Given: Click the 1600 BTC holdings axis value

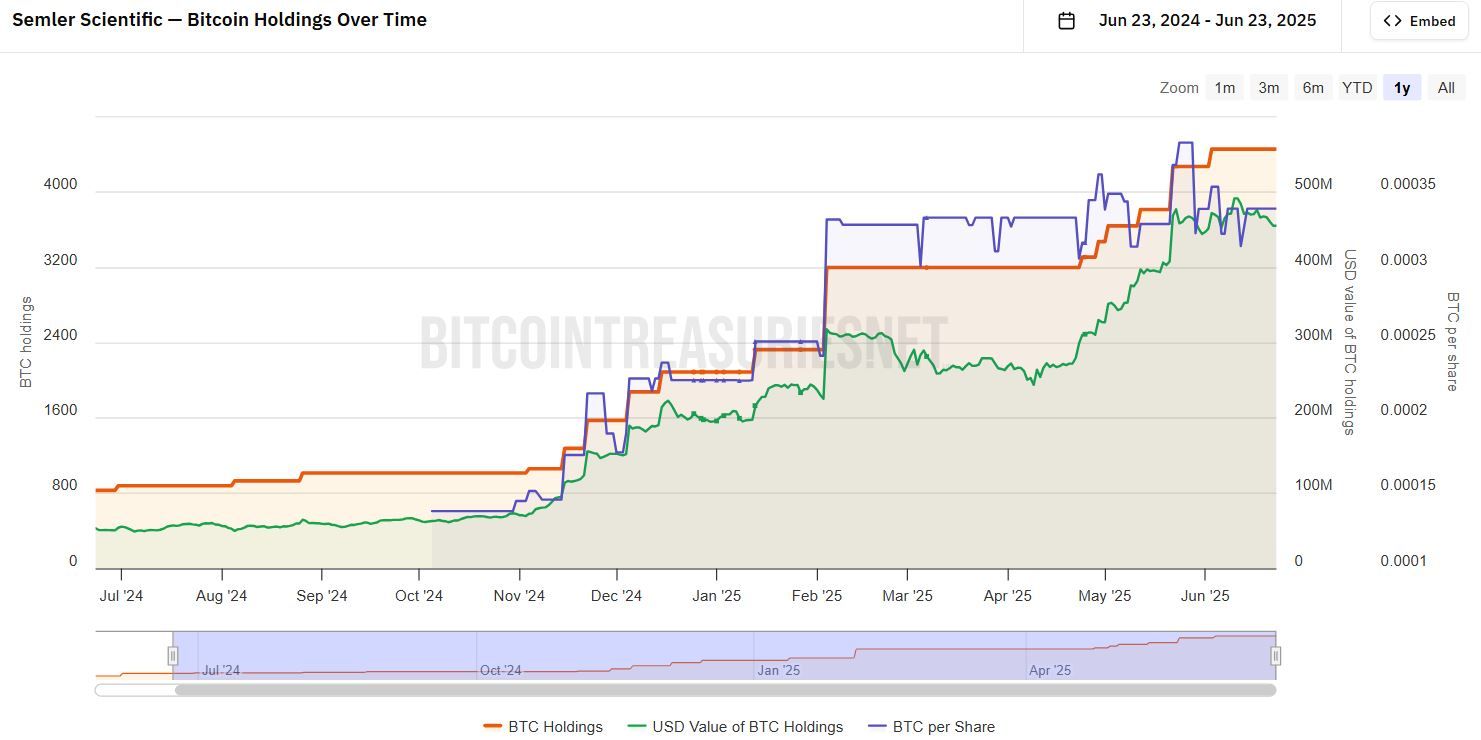Looking at the screenshot, I should tap(60, 410).
